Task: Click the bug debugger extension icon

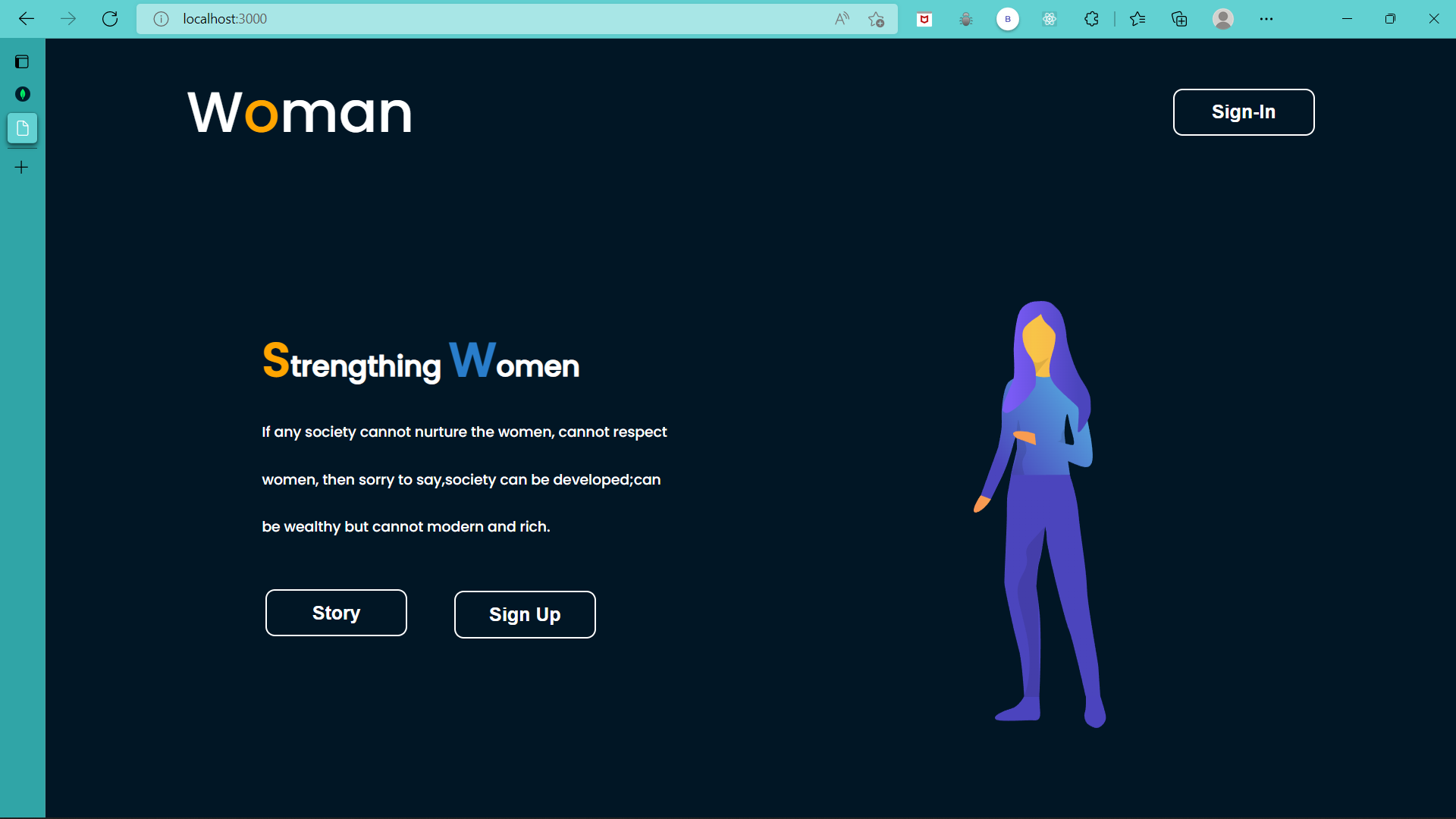Action: click(966, 19)
